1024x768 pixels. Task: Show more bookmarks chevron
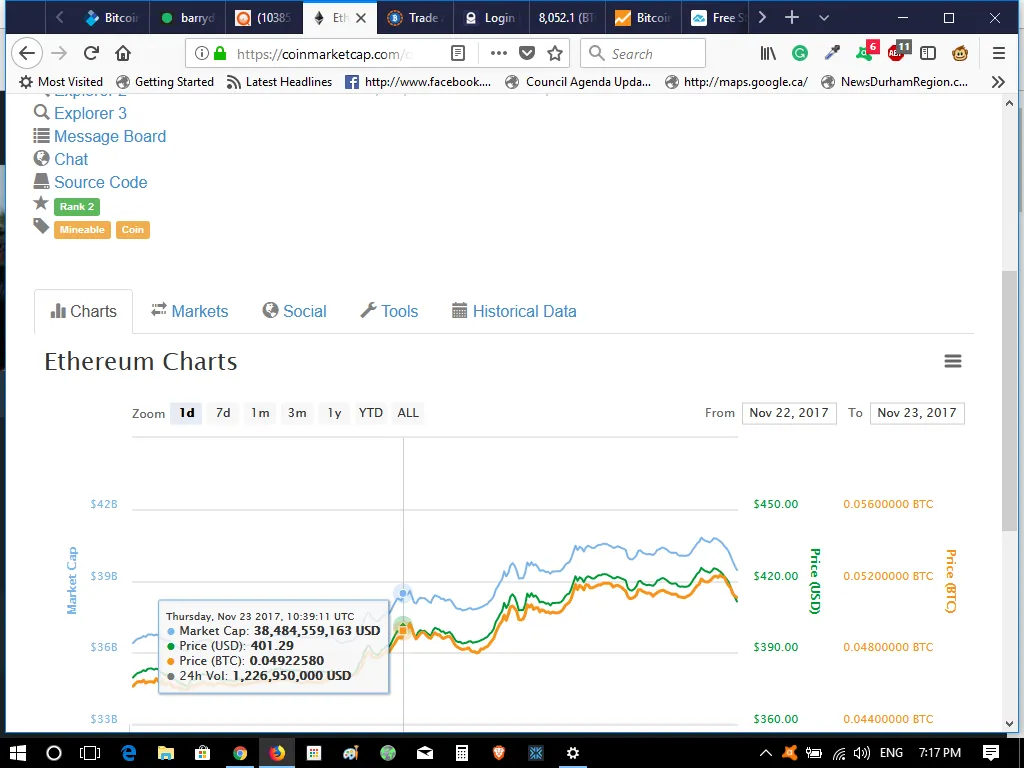tap(998, 82)
